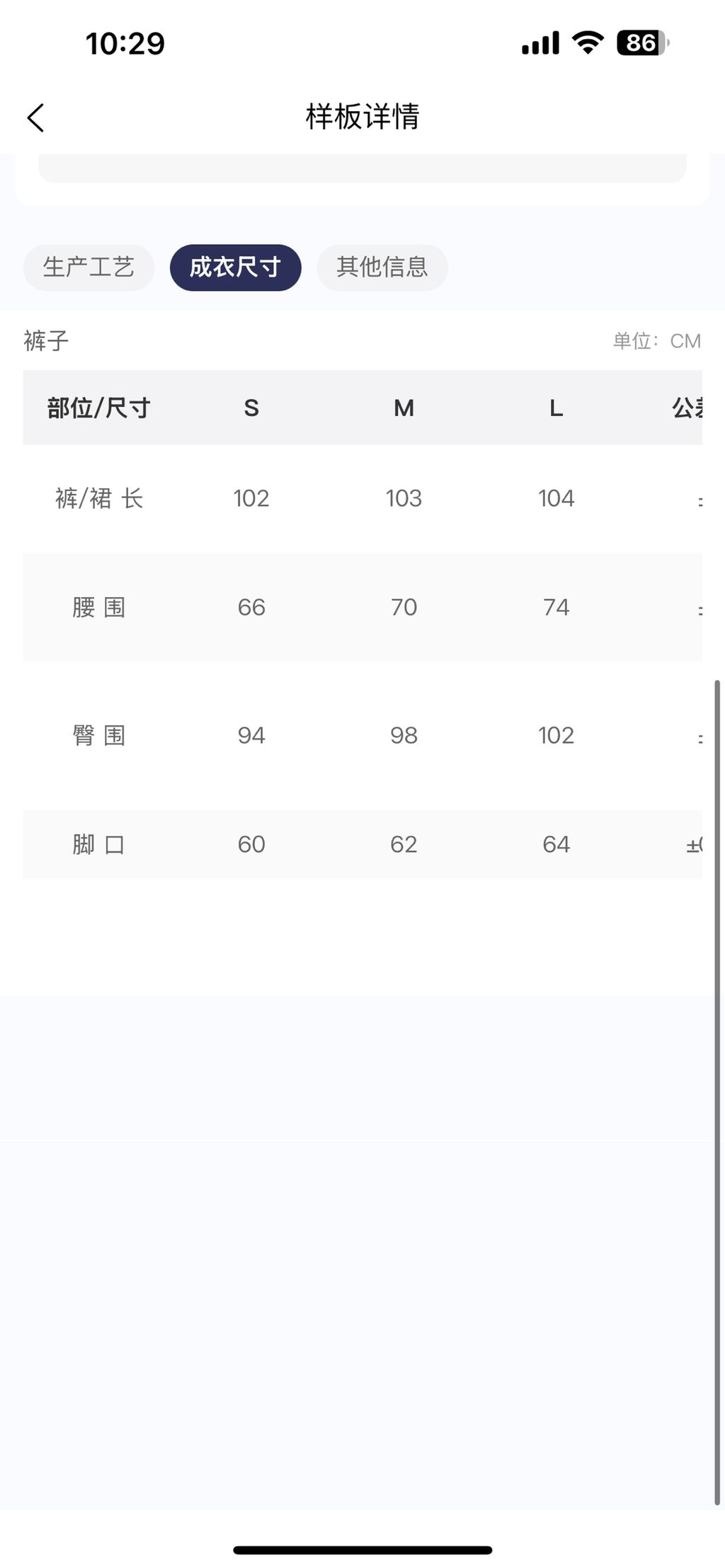Select the 脚口 row label

[x=99, y=845]
